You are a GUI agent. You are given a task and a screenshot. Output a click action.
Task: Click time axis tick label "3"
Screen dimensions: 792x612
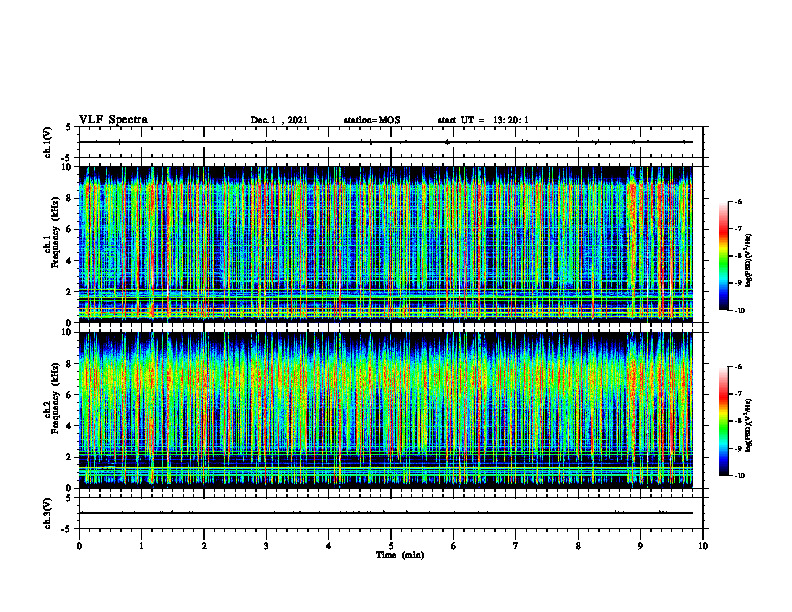pos(266,546)
